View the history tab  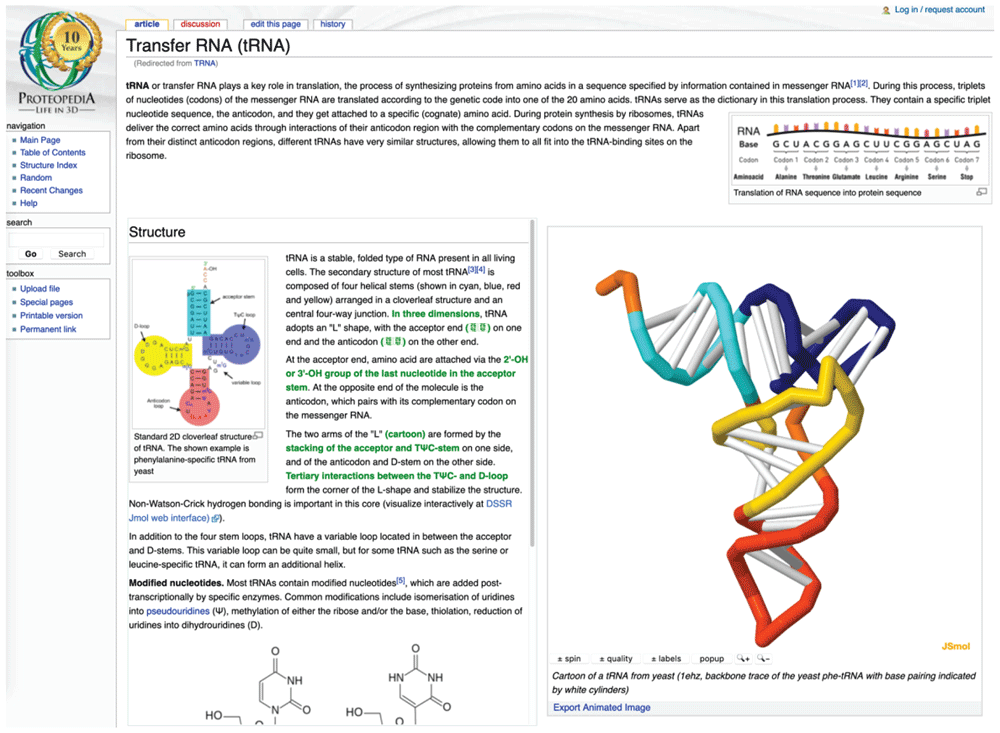click(x=333, y=24)
